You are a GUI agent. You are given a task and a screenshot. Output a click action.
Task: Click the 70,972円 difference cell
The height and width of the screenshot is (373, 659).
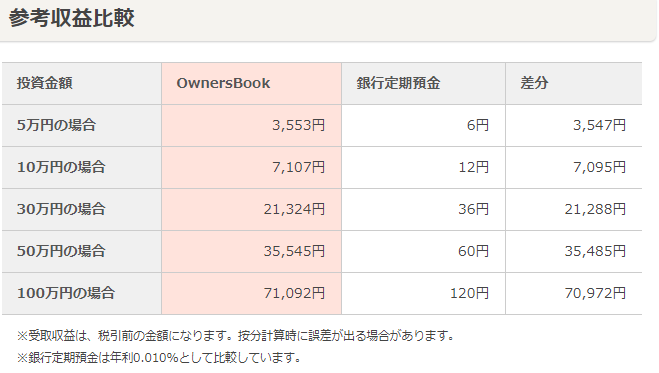(x=595, y=293)
